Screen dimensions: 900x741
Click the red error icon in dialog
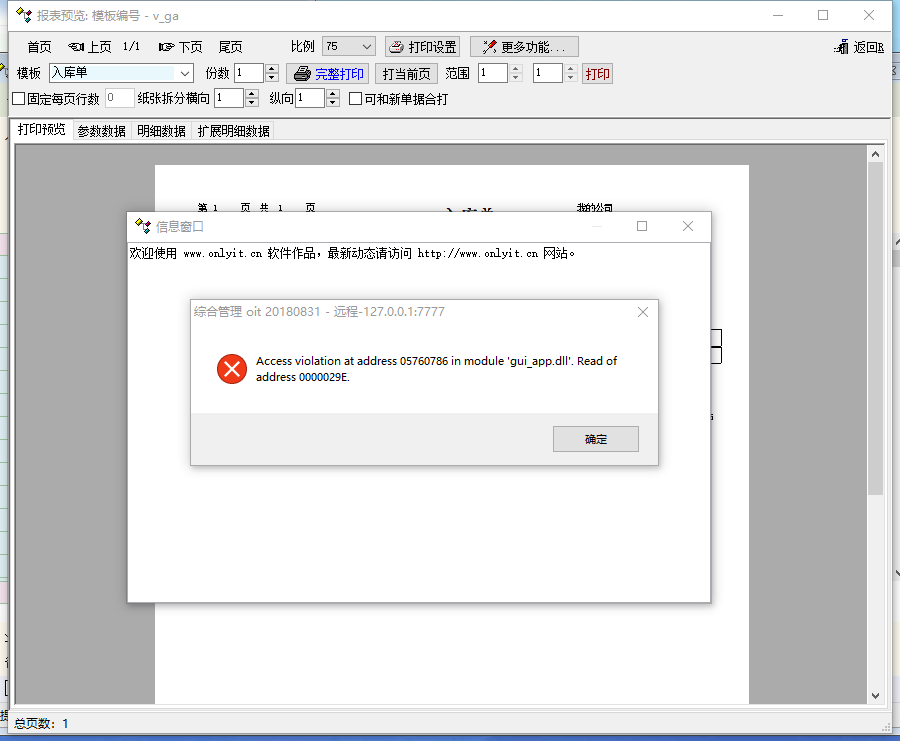tap(231, 369)
